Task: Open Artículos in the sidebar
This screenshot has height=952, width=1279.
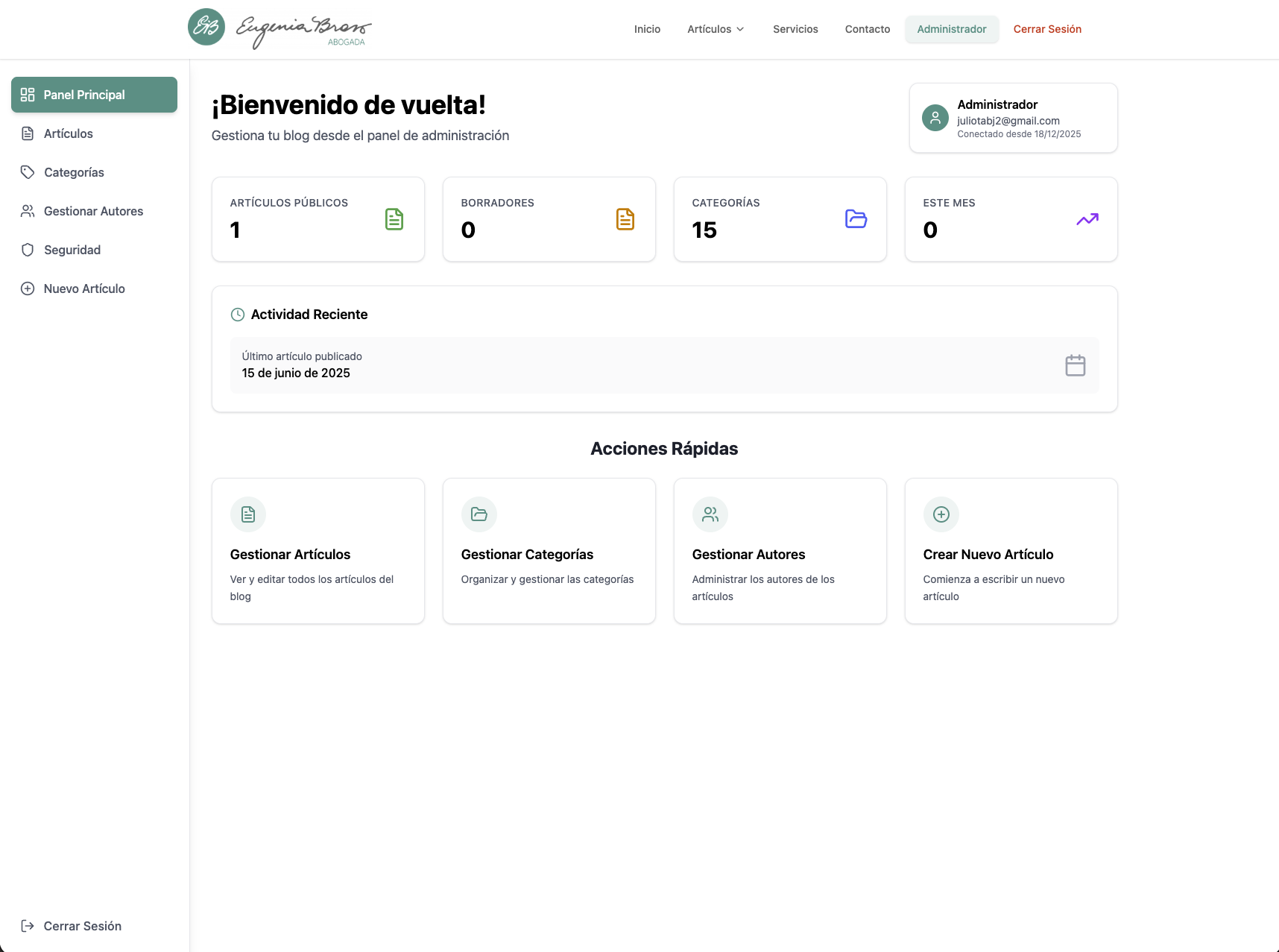Action: (94, 133)
